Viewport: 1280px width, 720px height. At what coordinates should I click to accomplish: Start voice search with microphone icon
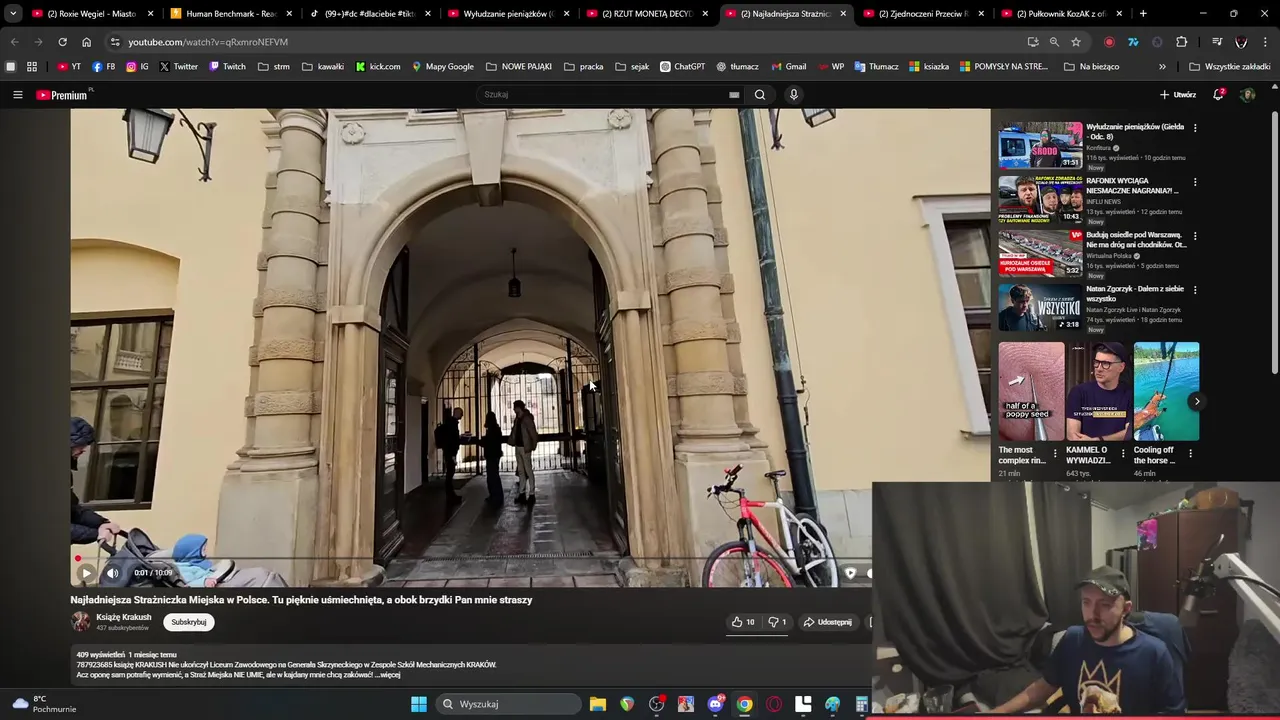(x=794, y=95)
